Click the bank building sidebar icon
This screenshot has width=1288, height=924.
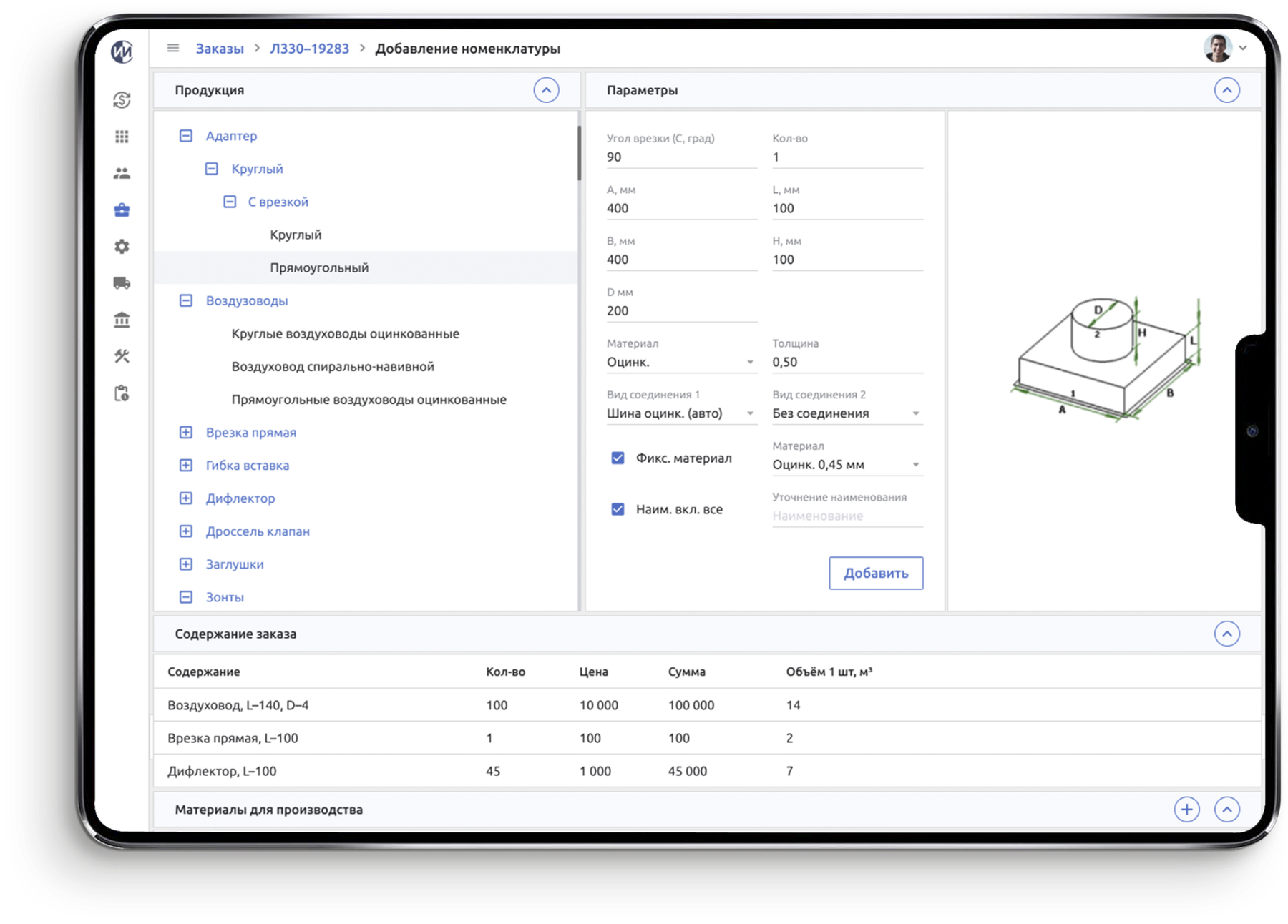point(122,320)
